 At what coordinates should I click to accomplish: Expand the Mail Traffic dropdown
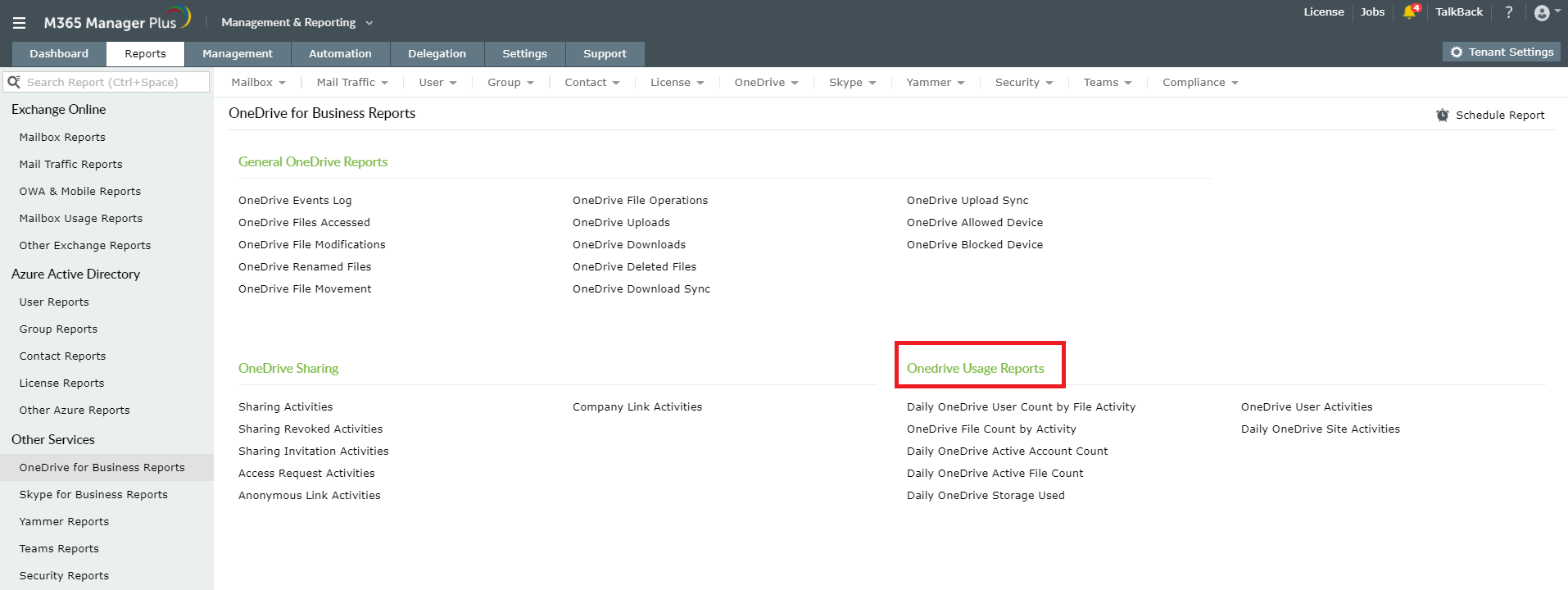[352, 83]
